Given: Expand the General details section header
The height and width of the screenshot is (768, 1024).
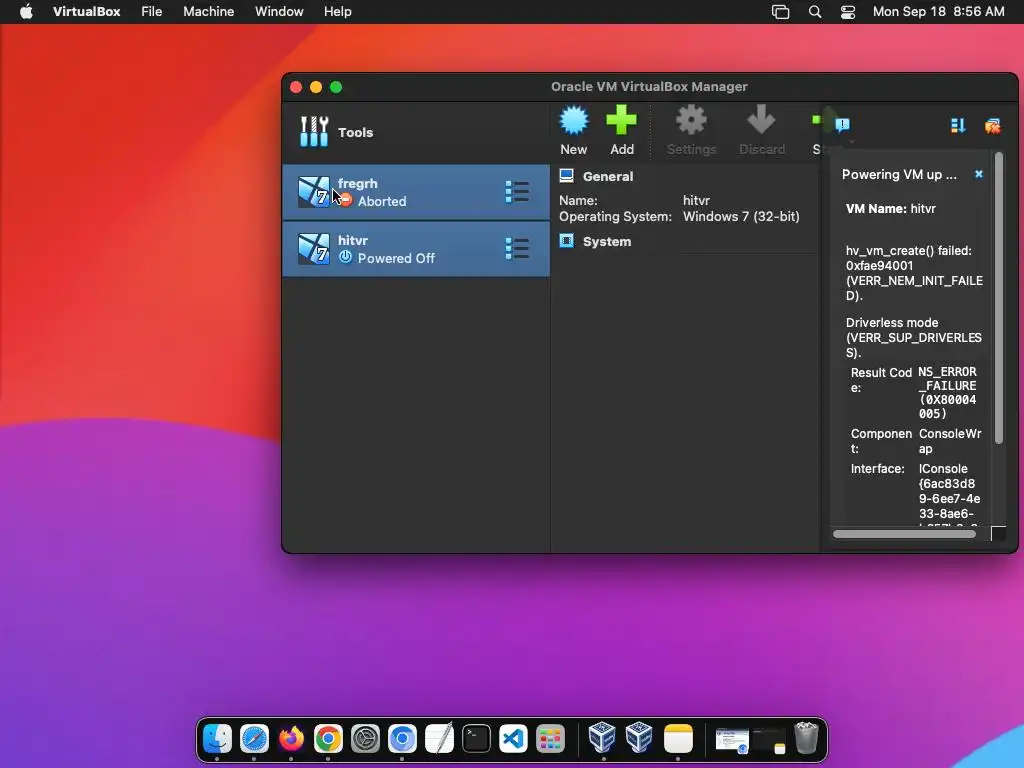Looking at the screenshot, I should (607, 176).
